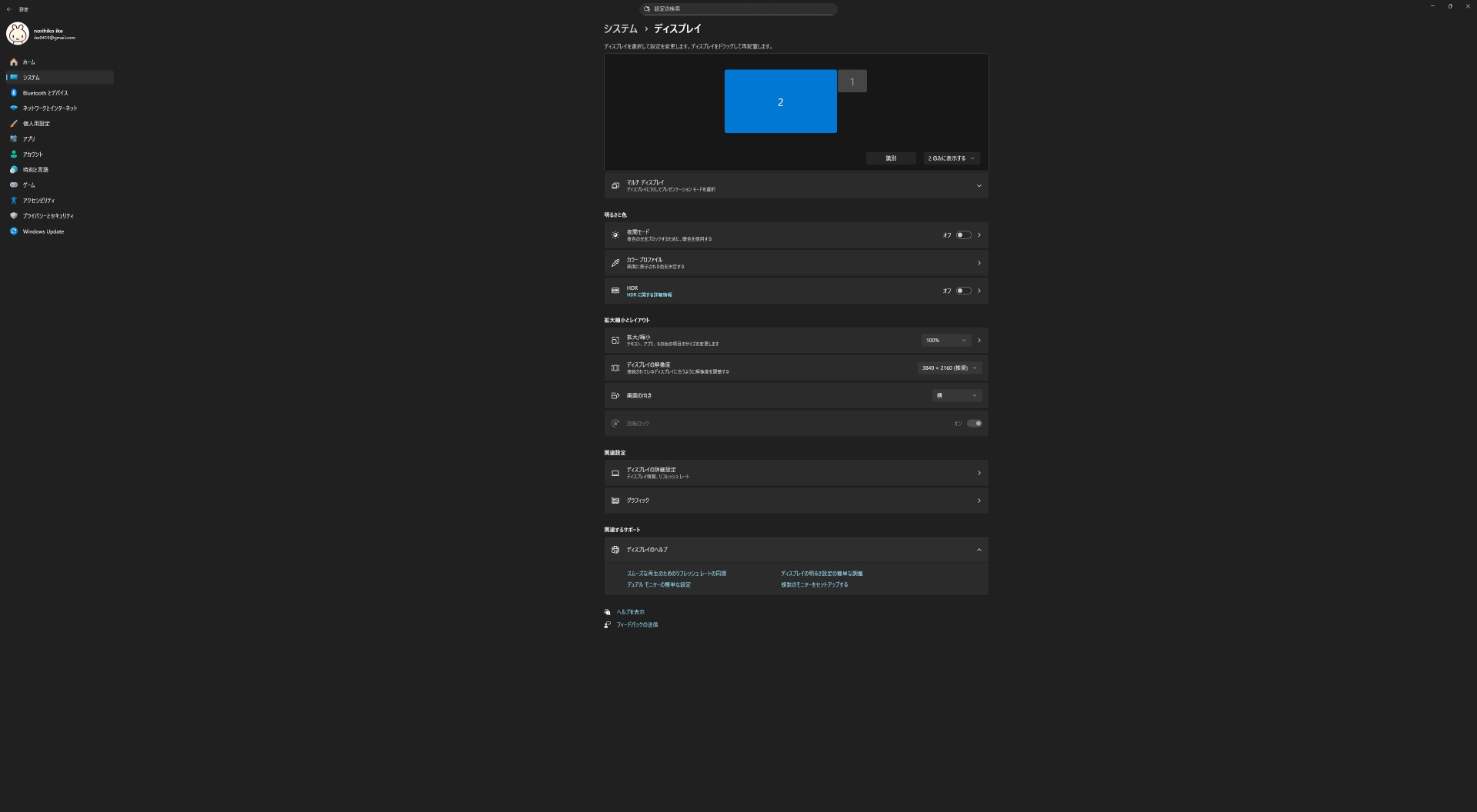This screenshot has width=1477, height=812.
Task: Open Privacy and security settings
Action: tap(48, 216)
